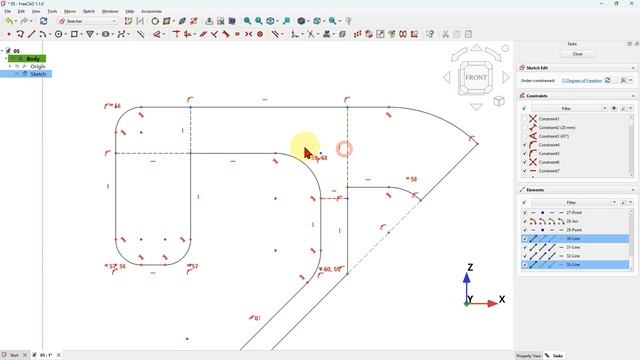Open the navigation cube mini menu
Screen dimensions: 640x360
[499, 101]
